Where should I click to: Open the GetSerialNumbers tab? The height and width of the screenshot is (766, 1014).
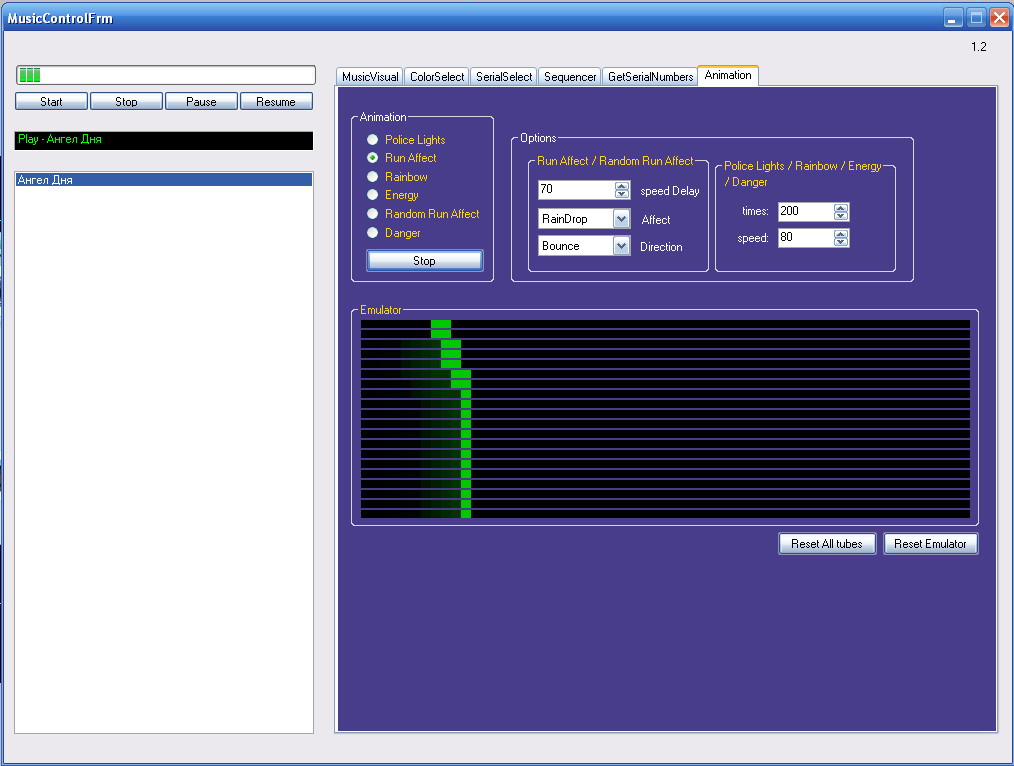[650, 77]
